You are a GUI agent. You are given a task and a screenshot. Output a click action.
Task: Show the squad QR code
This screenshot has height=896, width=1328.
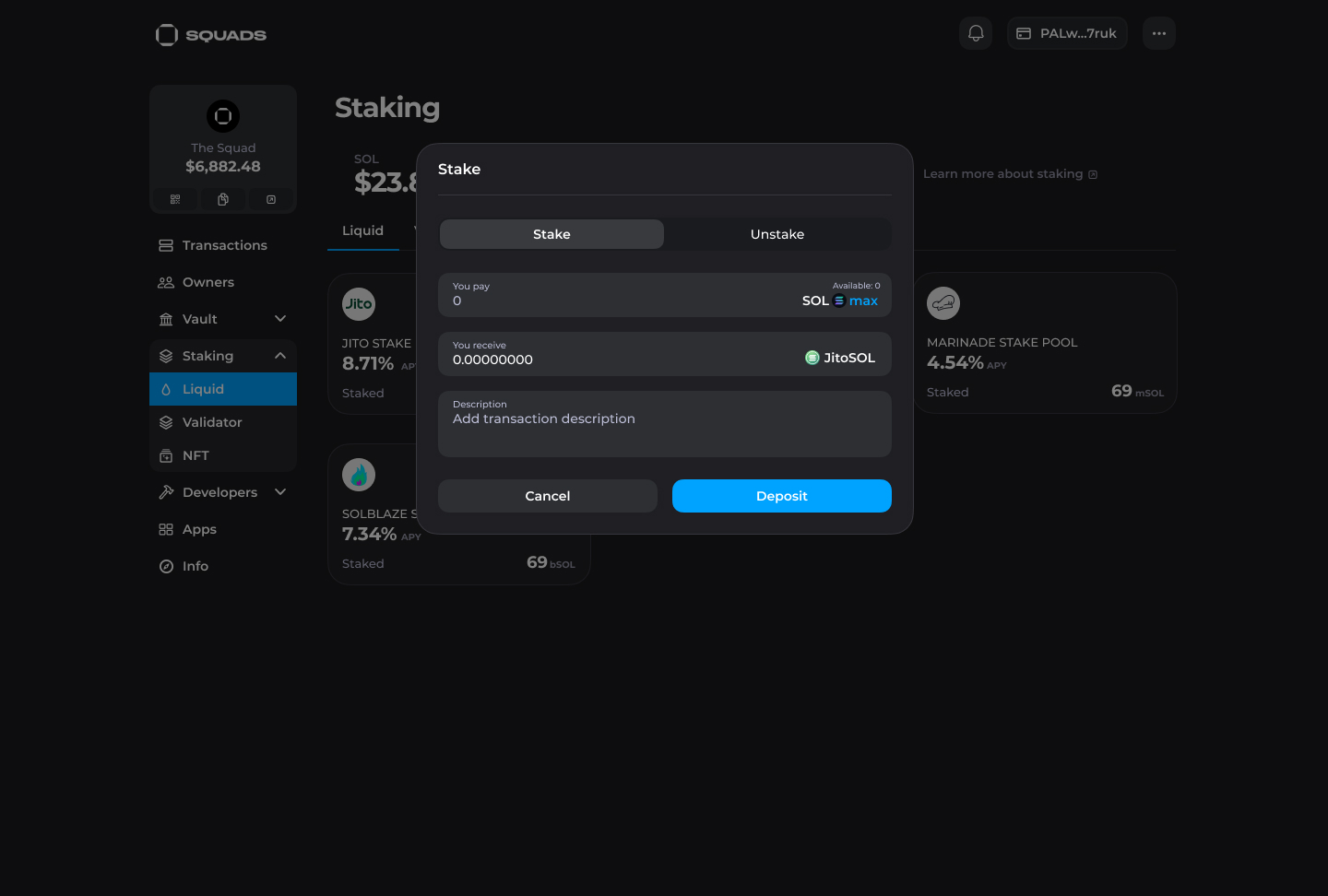pyautogui.click(x=175, y=199)
